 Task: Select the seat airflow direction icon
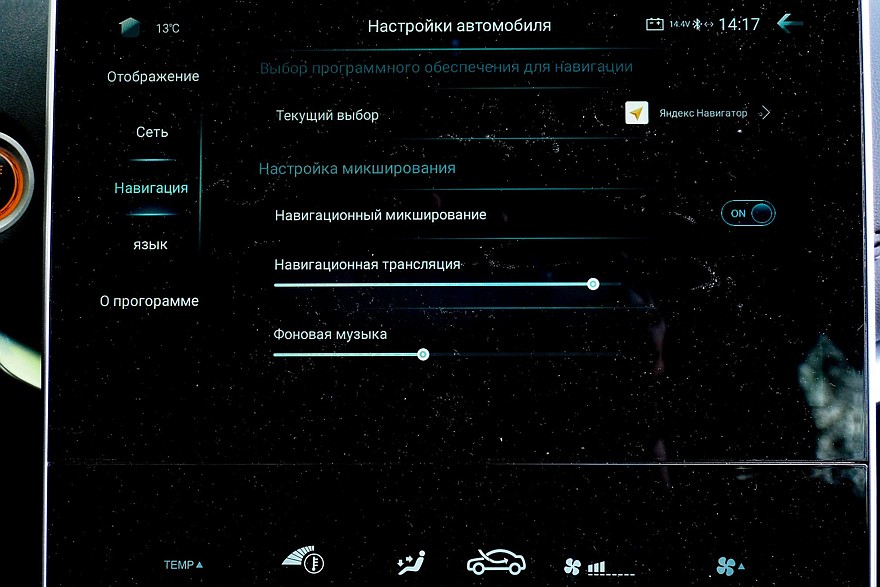[x=411, y=562]
